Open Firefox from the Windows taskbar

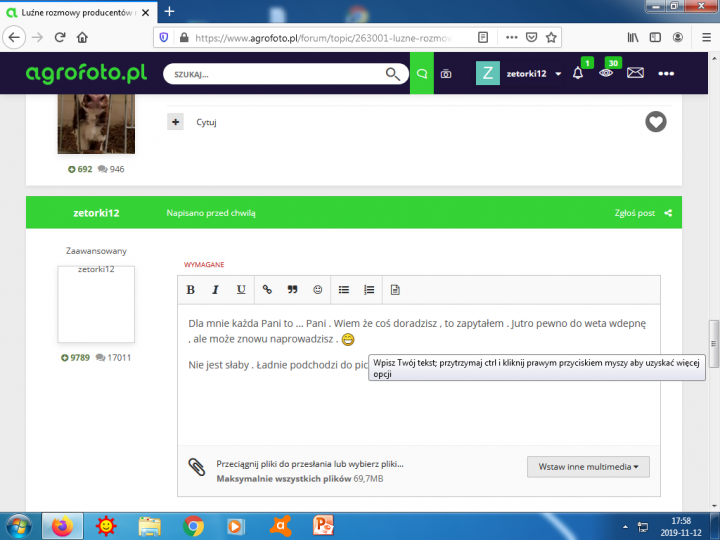[62, 524]
